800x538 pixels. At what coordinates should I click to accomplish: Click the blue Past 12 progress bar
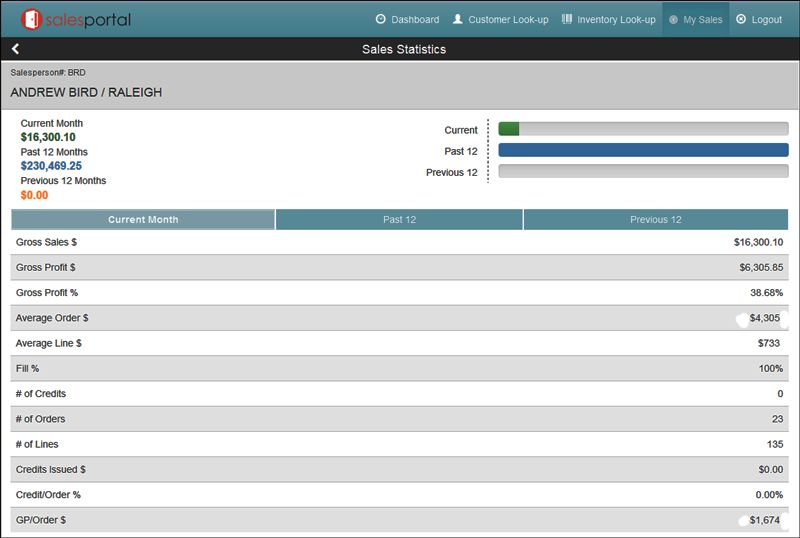point(643,150)
